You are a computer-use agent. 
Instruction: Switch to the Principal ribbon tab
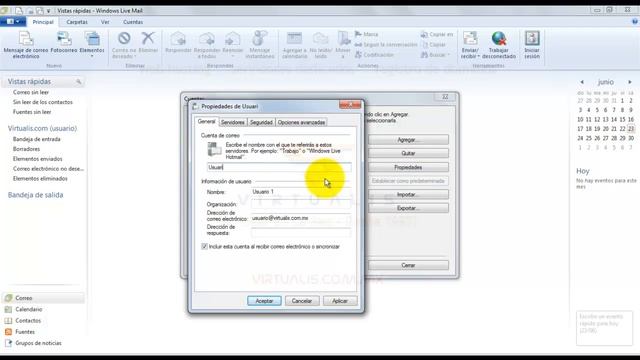[x=43, y=22]
